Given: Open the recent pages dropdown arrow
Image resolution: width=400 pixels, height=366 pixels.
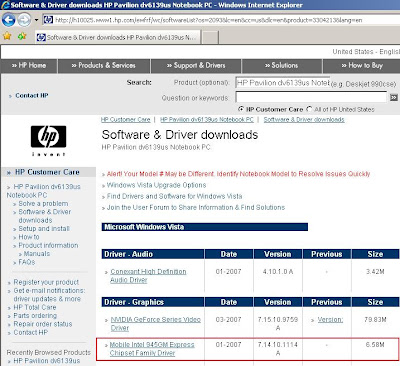Looking at the screenshot, I should coord(36,20).
